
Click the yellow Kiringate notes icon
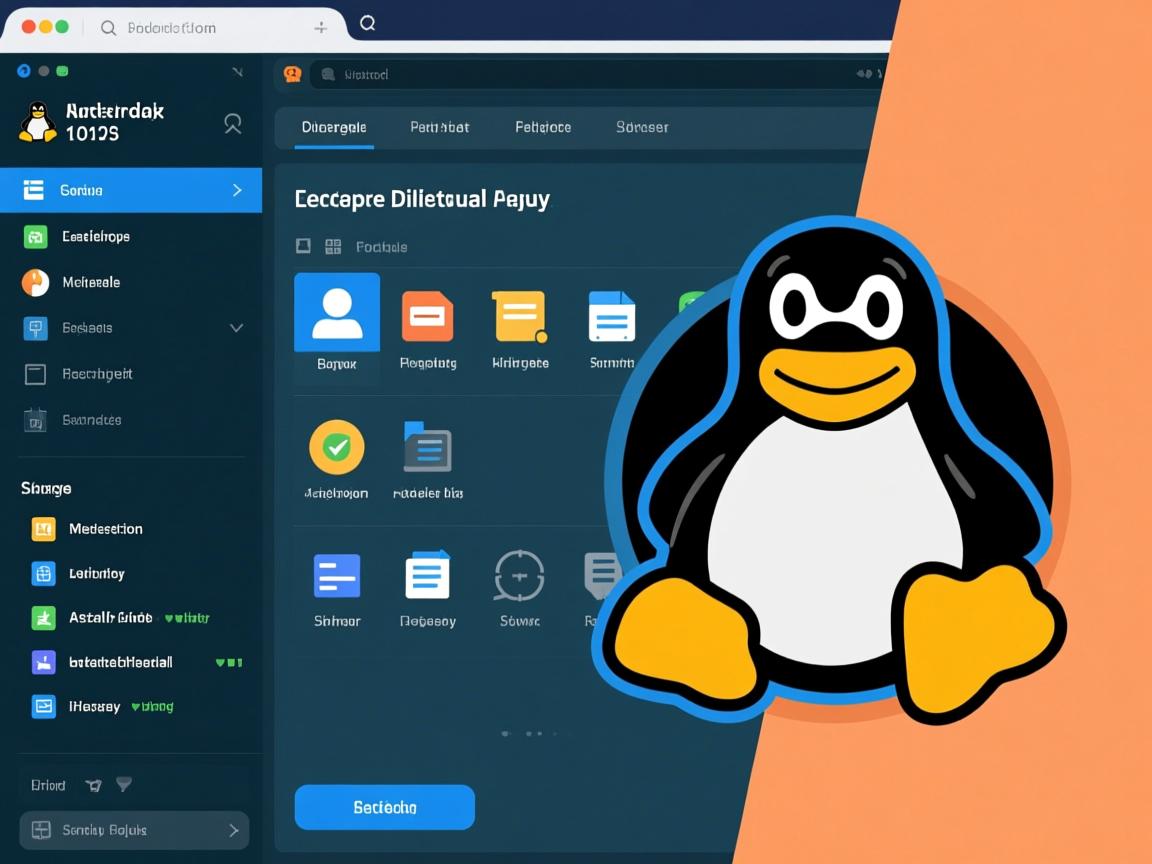(x=520, y=312)
